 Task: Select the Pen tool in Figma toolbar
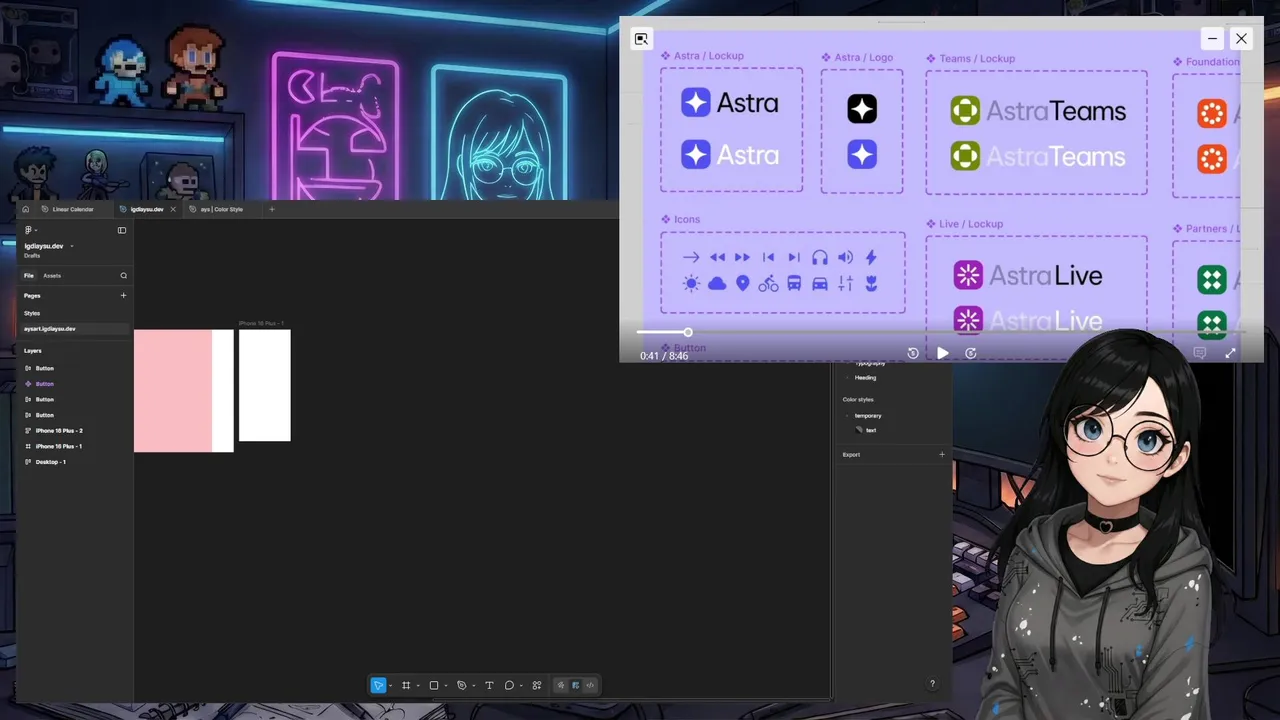pyautogui.click(x=461, y=685)
